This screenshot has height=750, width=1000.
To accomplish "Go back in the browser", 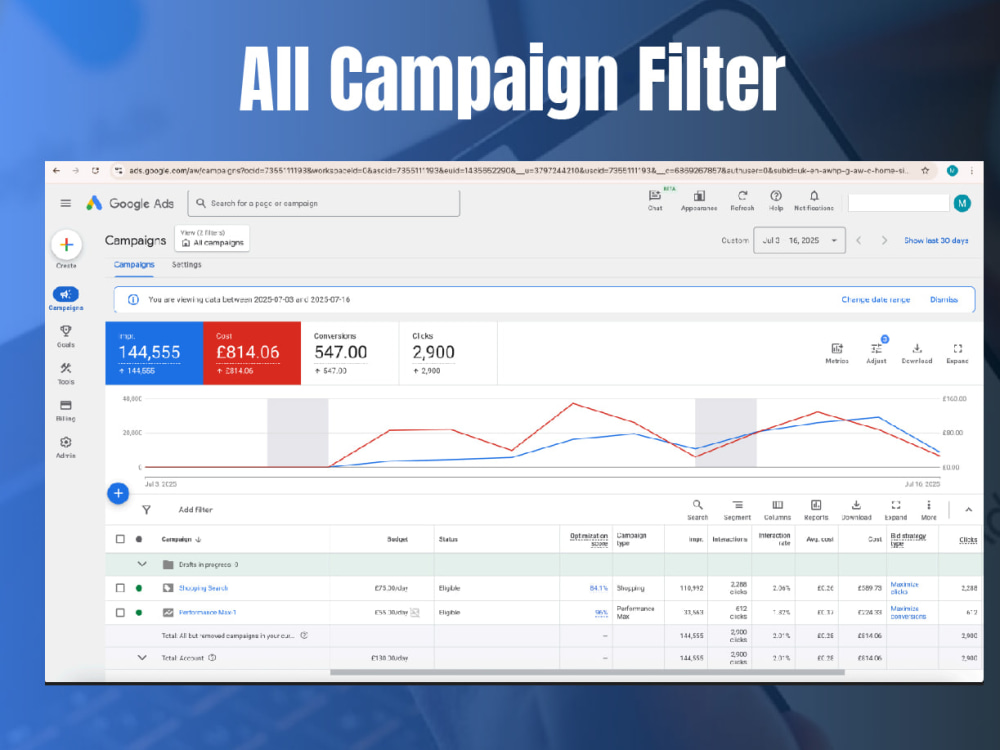I will [56, 171].
